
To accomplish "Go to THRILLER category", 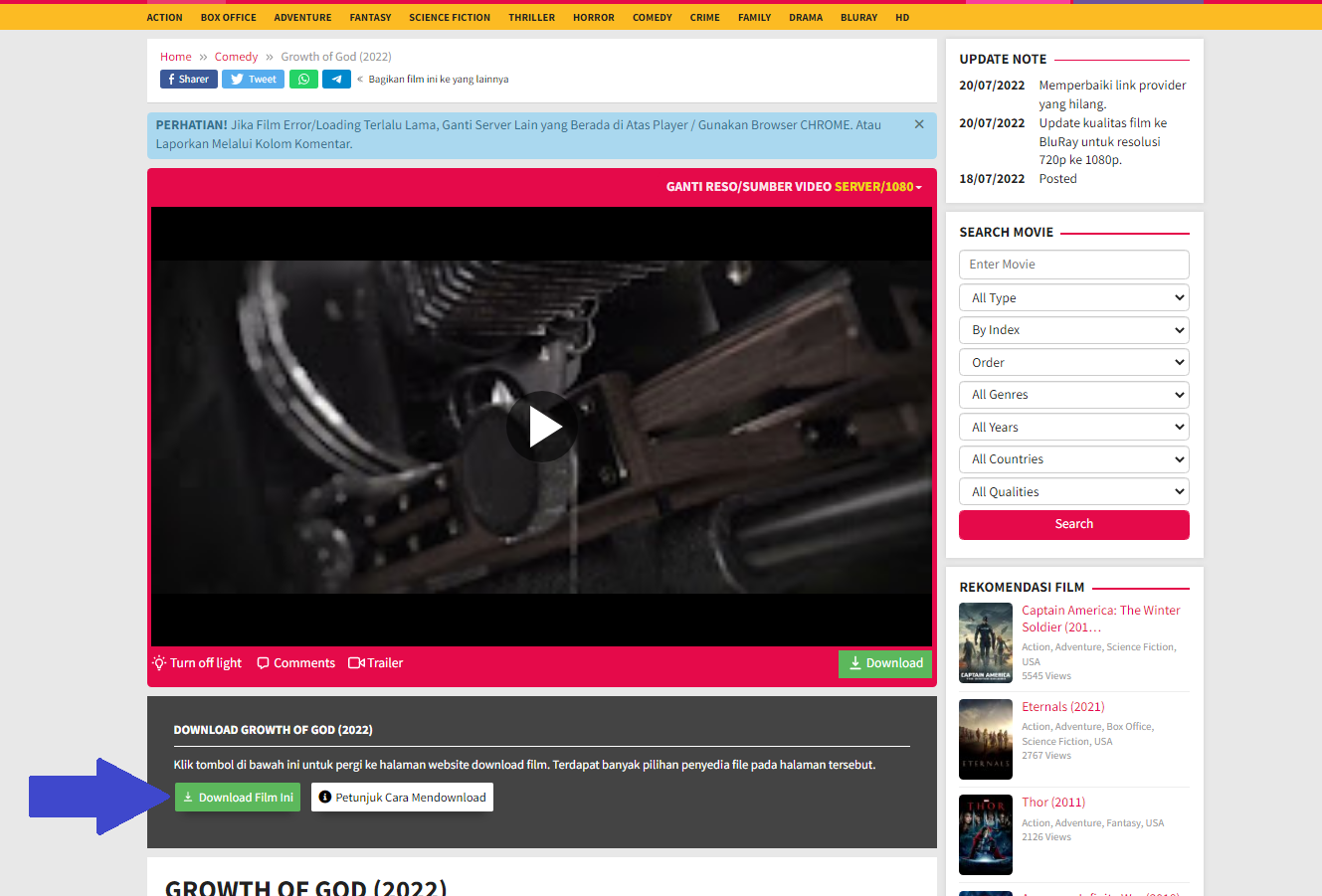I will 532,18.
